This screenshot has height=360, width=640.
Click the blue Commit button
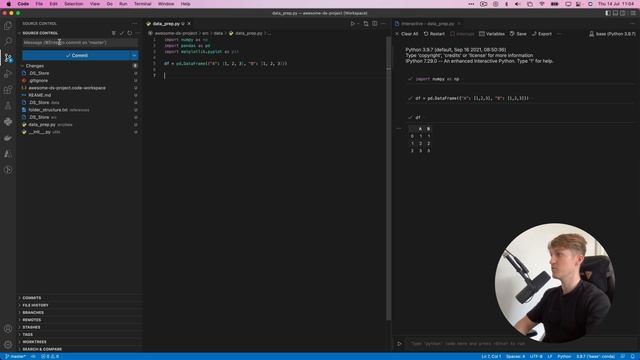[76, 55]
